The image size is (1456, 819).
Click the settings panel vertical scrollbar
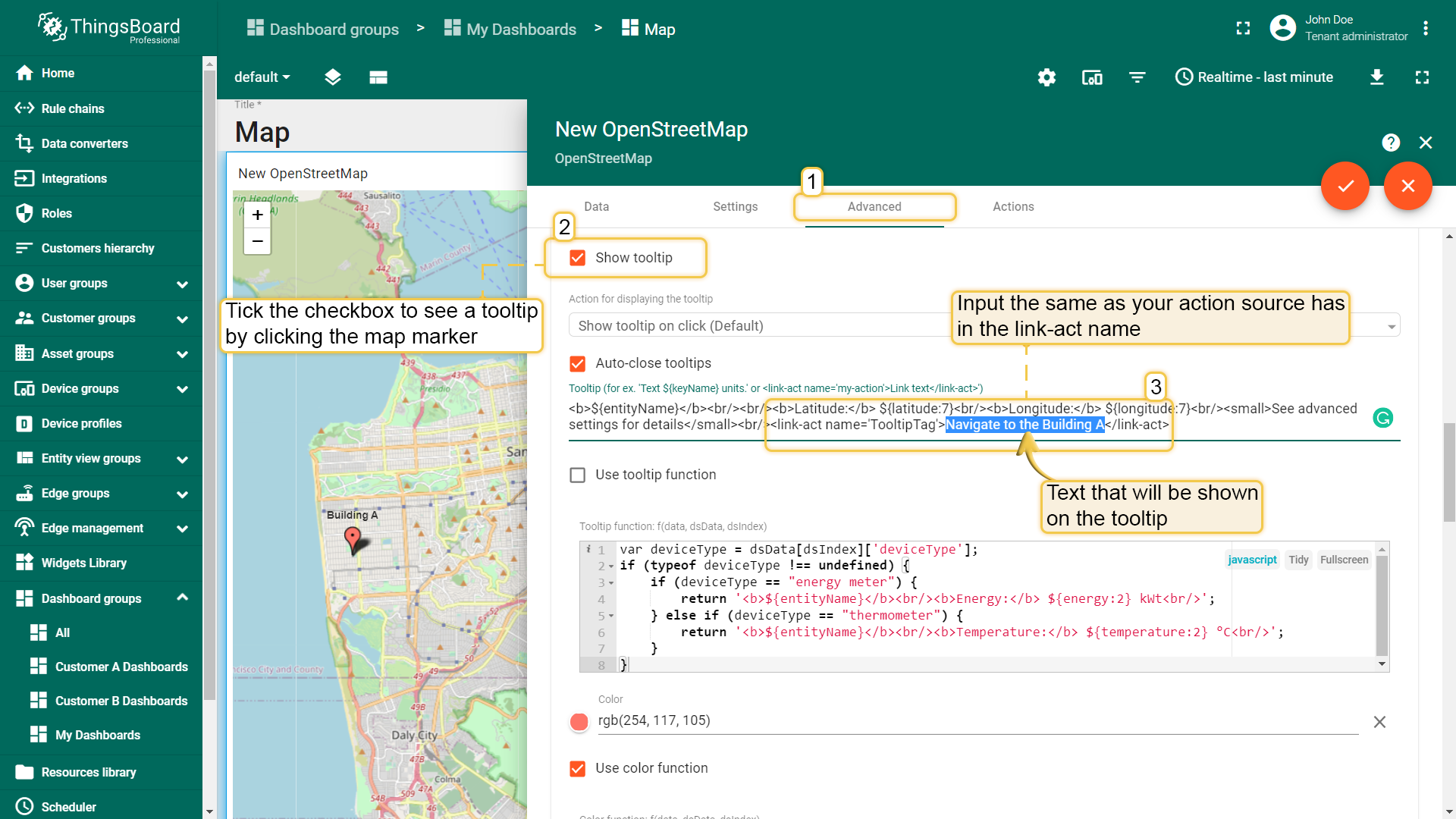click(x=1449, y=472)
